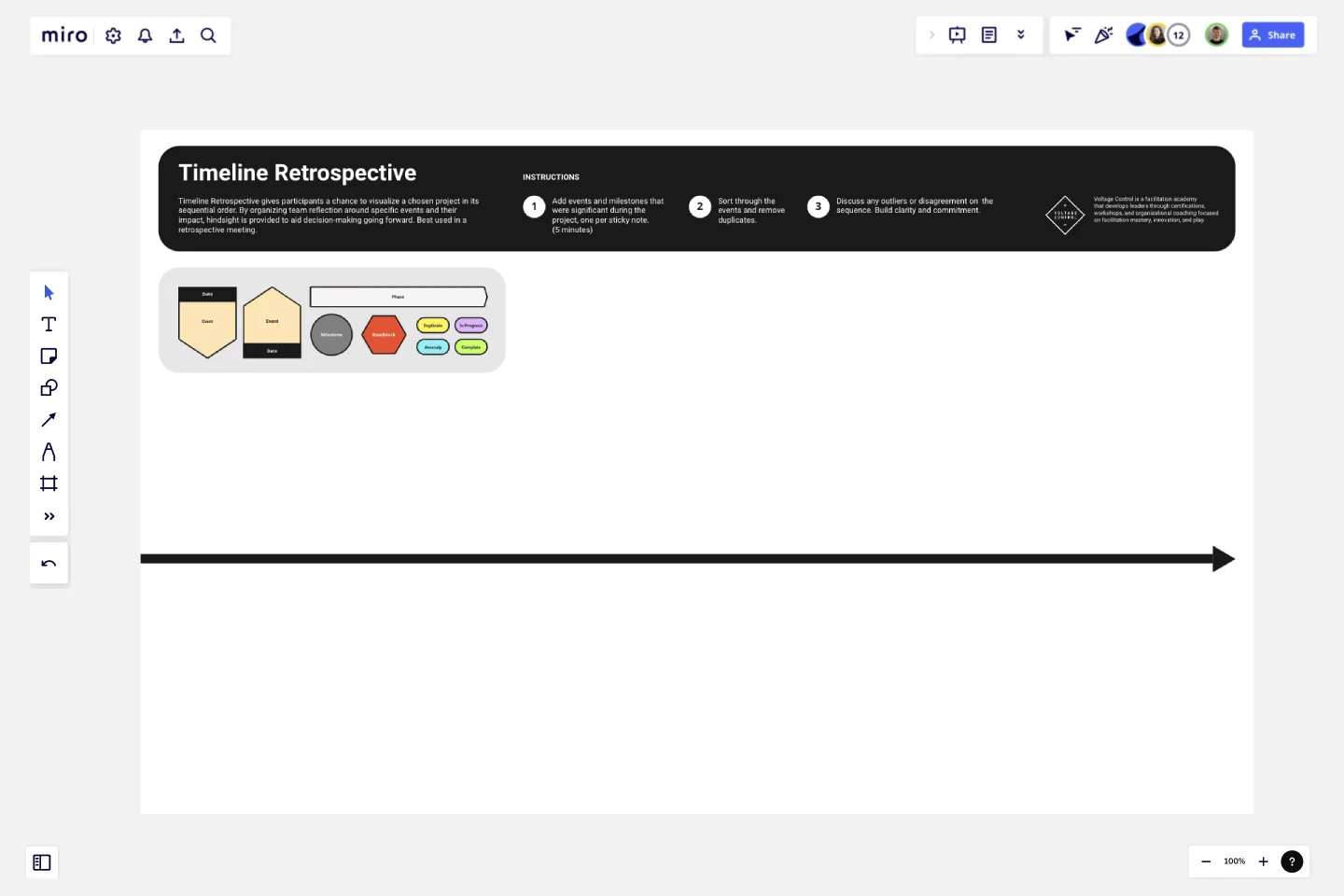Select the red Roadblock hexagon
Screen dimensions: 1344x896
(384, 335)
